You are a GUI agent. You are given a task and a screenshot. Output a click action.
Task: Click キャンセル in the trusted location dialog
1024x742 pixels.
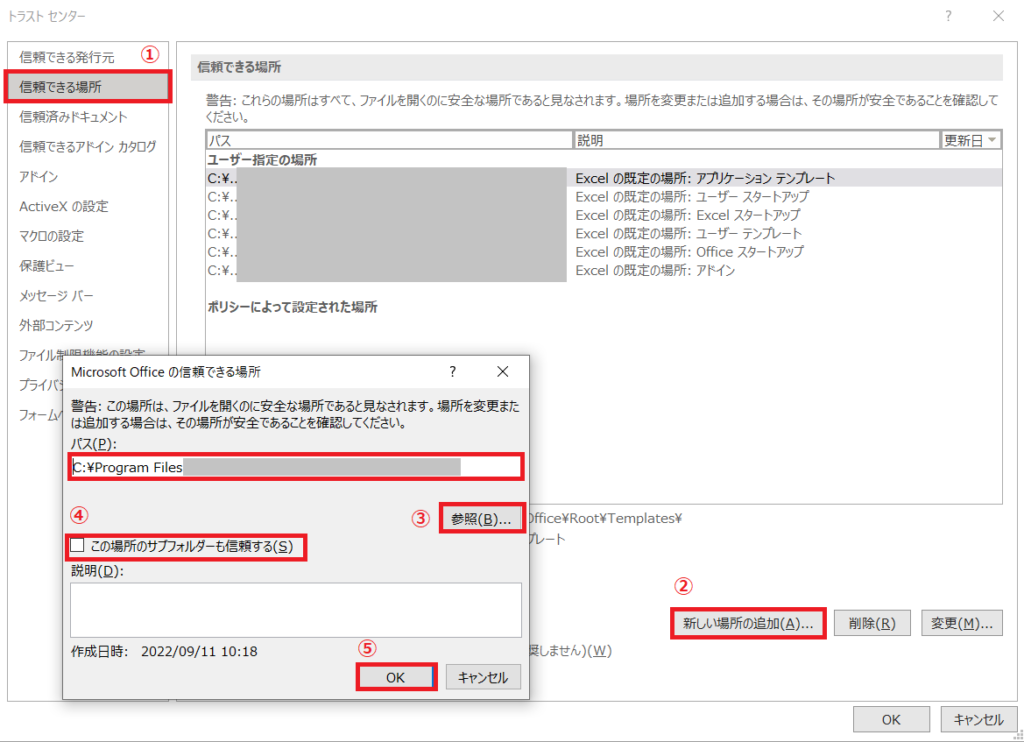[x=483, y=677]
